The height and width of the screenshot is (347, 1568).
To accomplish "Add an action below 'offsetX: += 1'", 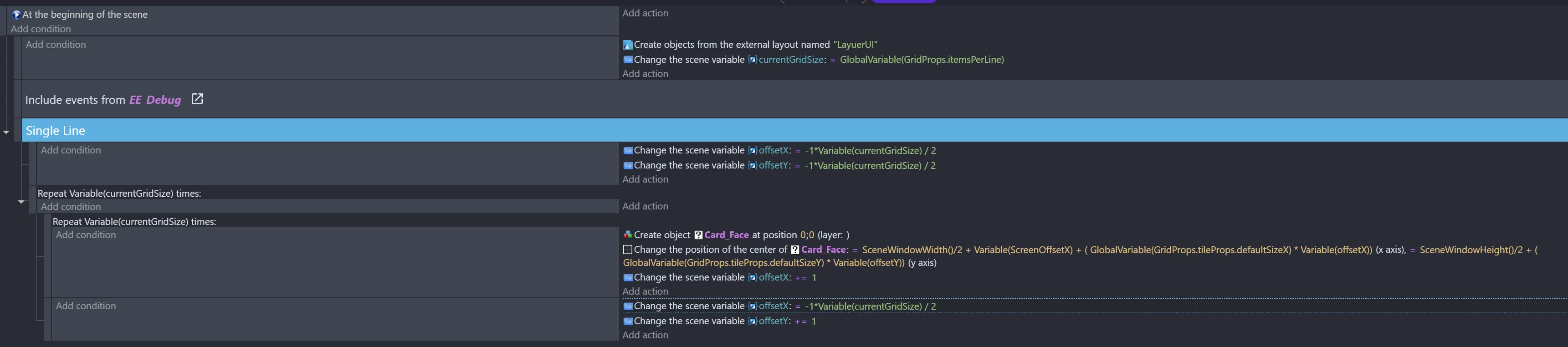I will (x=645, y=291).
